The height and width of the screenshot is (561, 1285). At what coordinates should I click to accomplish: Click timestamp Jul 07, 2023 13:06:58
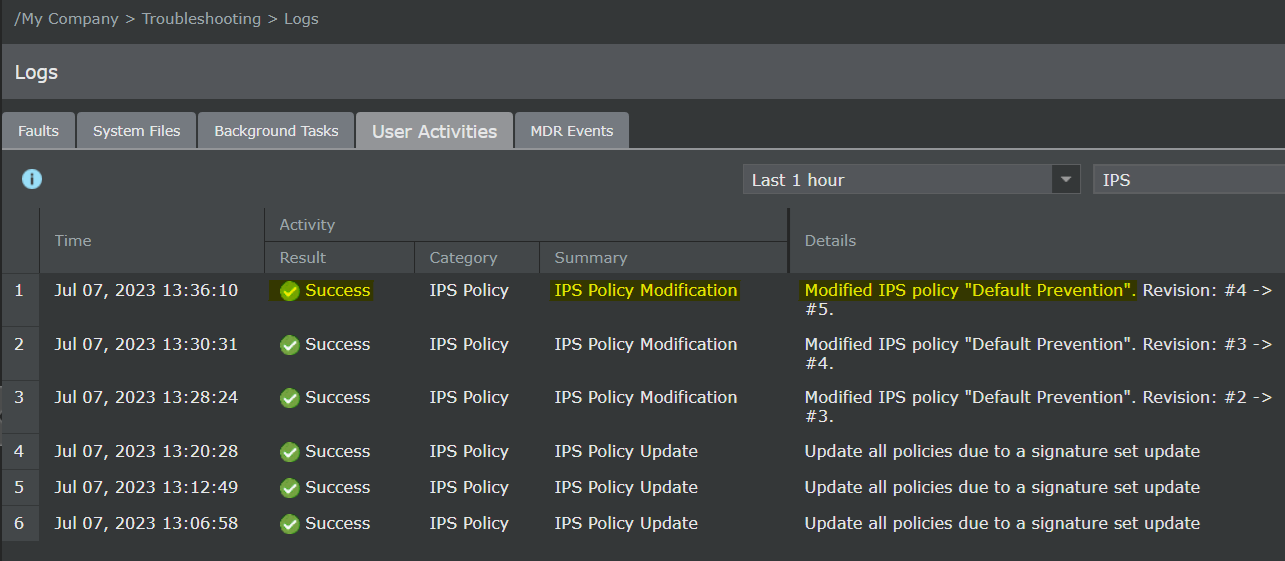(146, 523)
